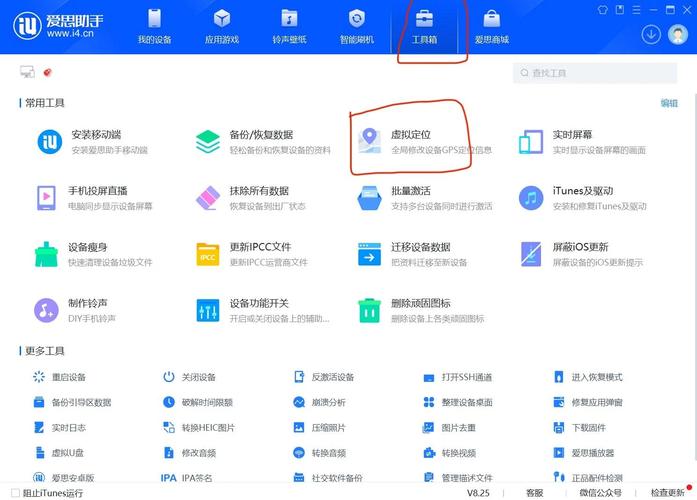This screenshot has height=500, width=697.
Task: Switch to 爱思商城 tab
Action: (492, 27)
